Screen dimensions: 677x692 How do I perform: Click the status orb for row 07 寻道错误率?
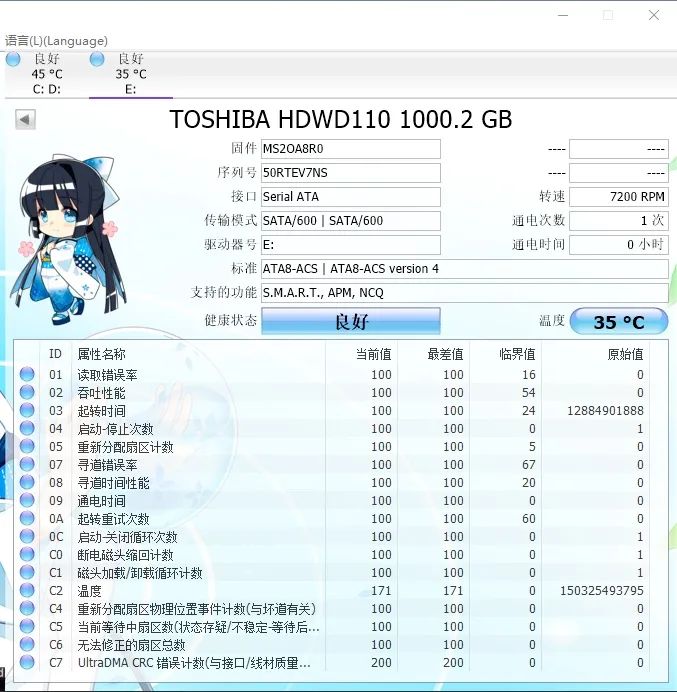[x=27, y=464]
